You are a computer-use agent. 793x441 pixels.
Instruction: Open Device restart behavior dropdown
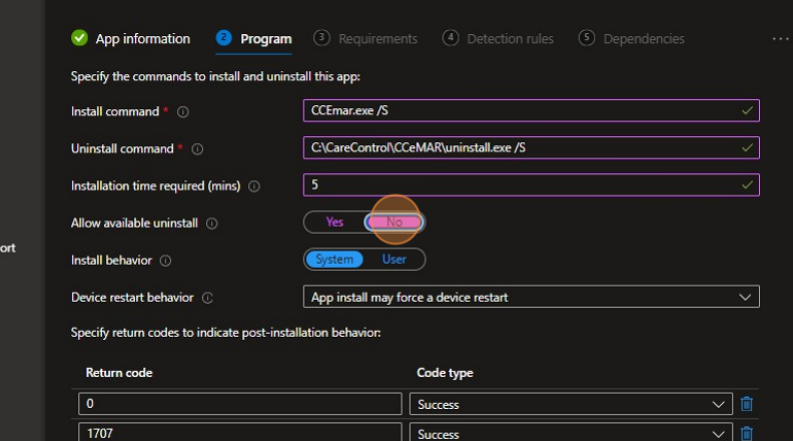[530, 297]
